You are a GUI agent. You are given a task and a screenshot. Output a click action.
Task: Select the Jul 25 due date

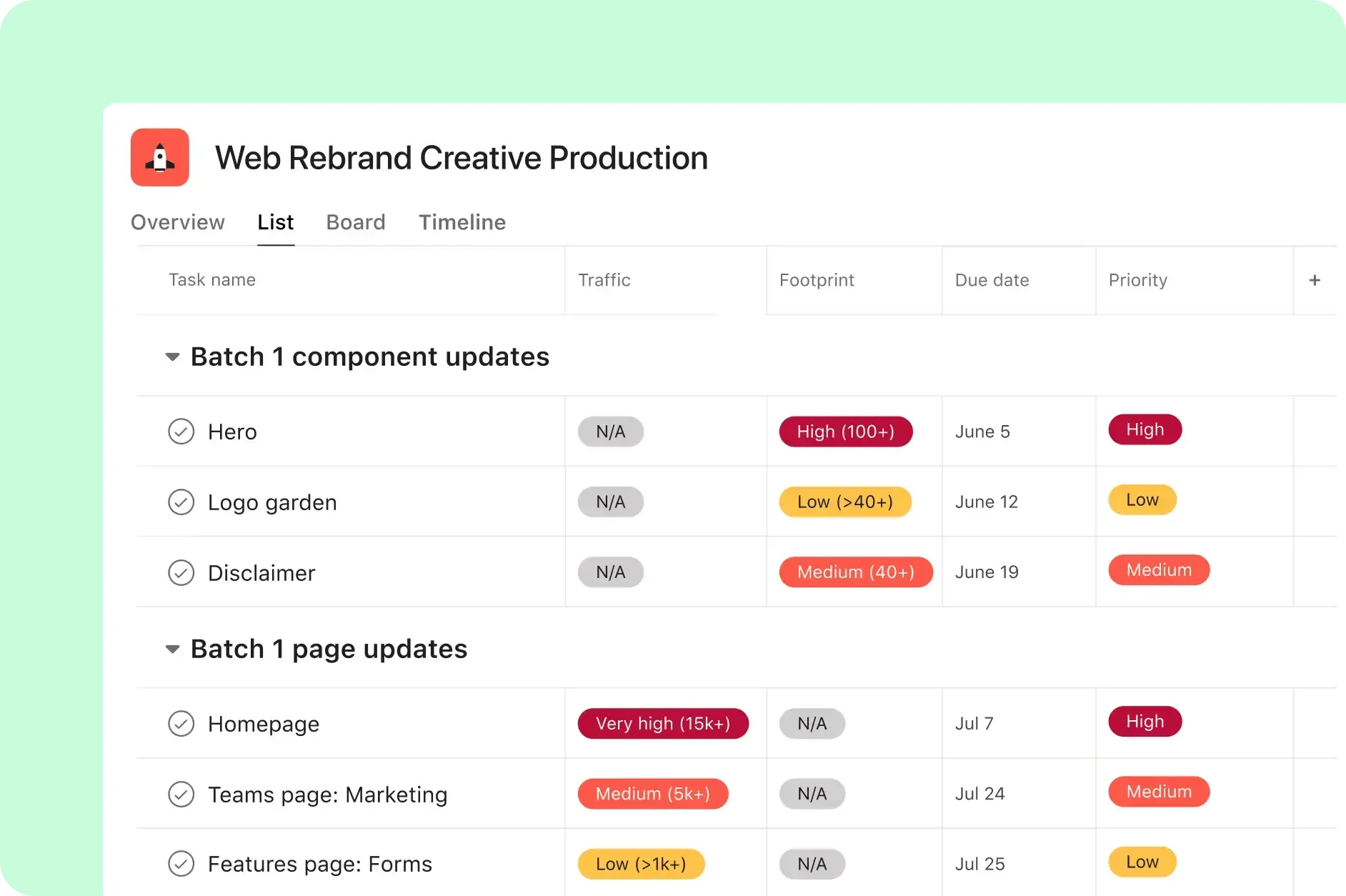coord(980,864)
